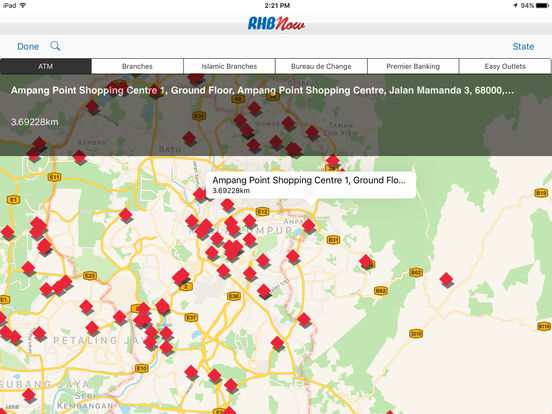Tap the 3.69228km distance in the banner
552x414 pixels.
point(34,122)
